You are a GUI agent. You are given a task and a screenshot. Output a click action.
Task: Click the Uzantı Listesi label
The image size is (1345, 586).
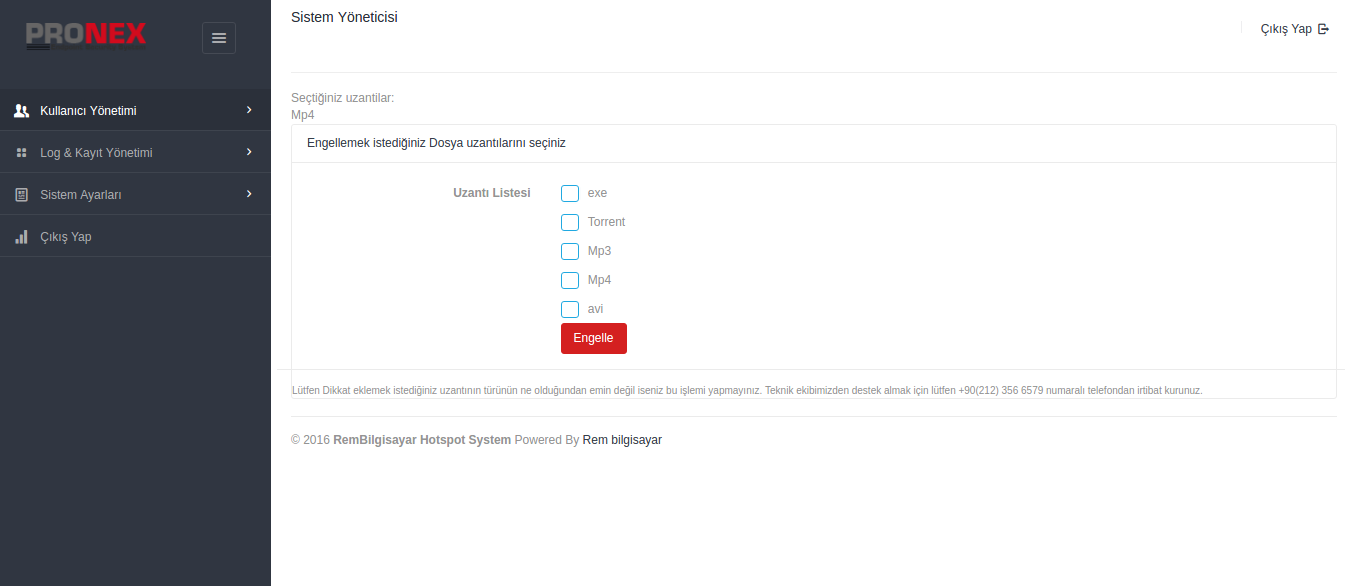pyautogui.click(x=492, y=193)
